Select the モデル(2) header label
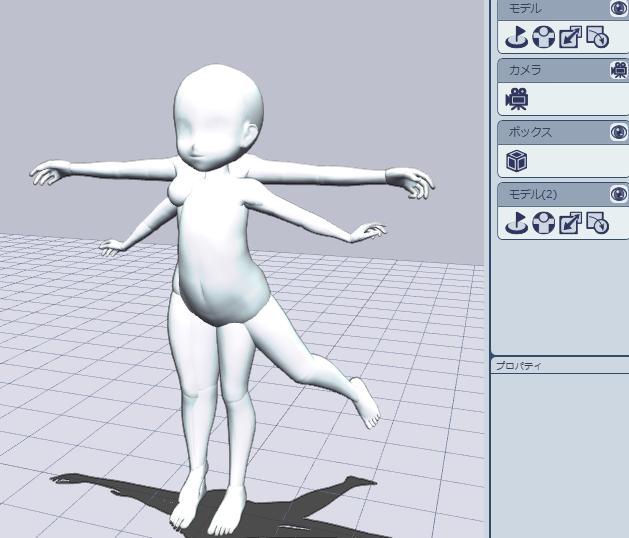The image size is (629, 538). (531, 194)
